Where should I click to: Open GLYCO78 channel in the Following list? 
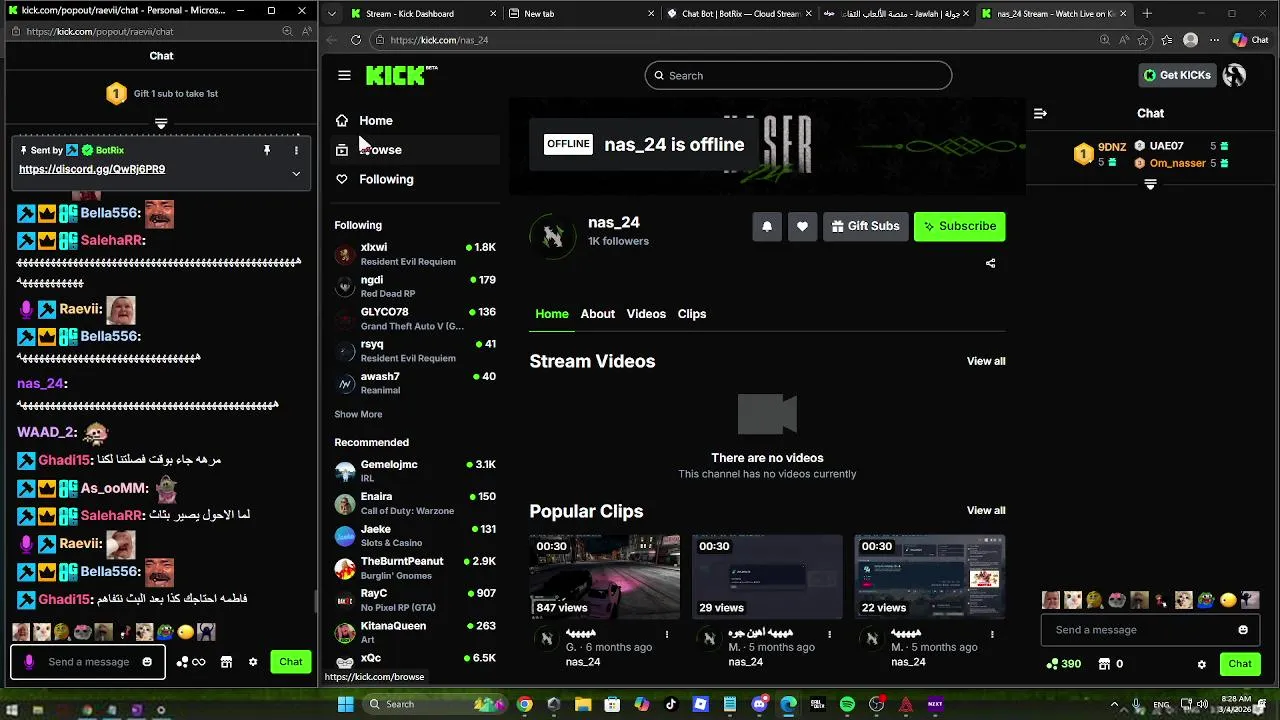pos(415,319)
